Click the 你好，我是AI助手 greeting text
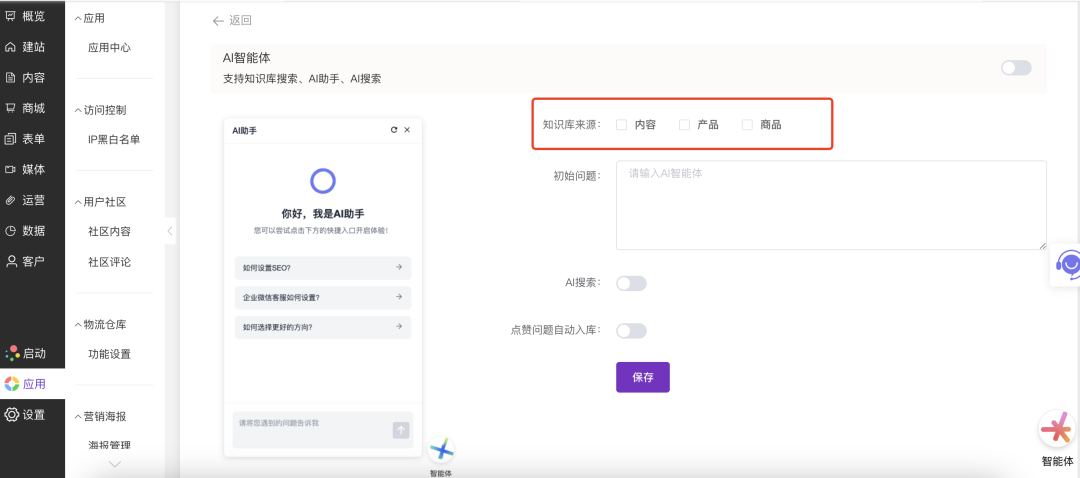 coord(323,214)
